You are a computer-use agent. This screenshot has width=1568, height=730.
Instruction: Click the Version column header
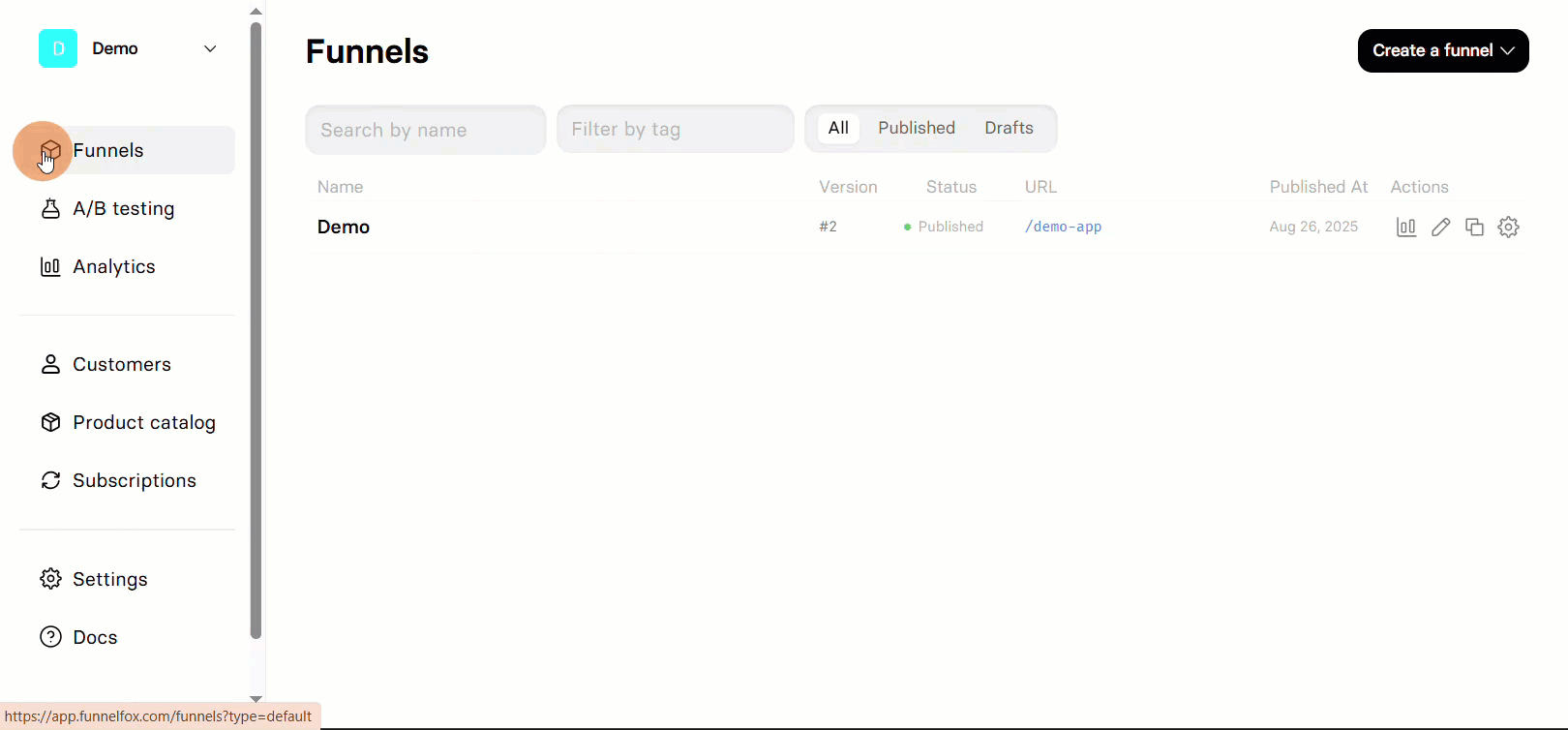tap(848, 187)
